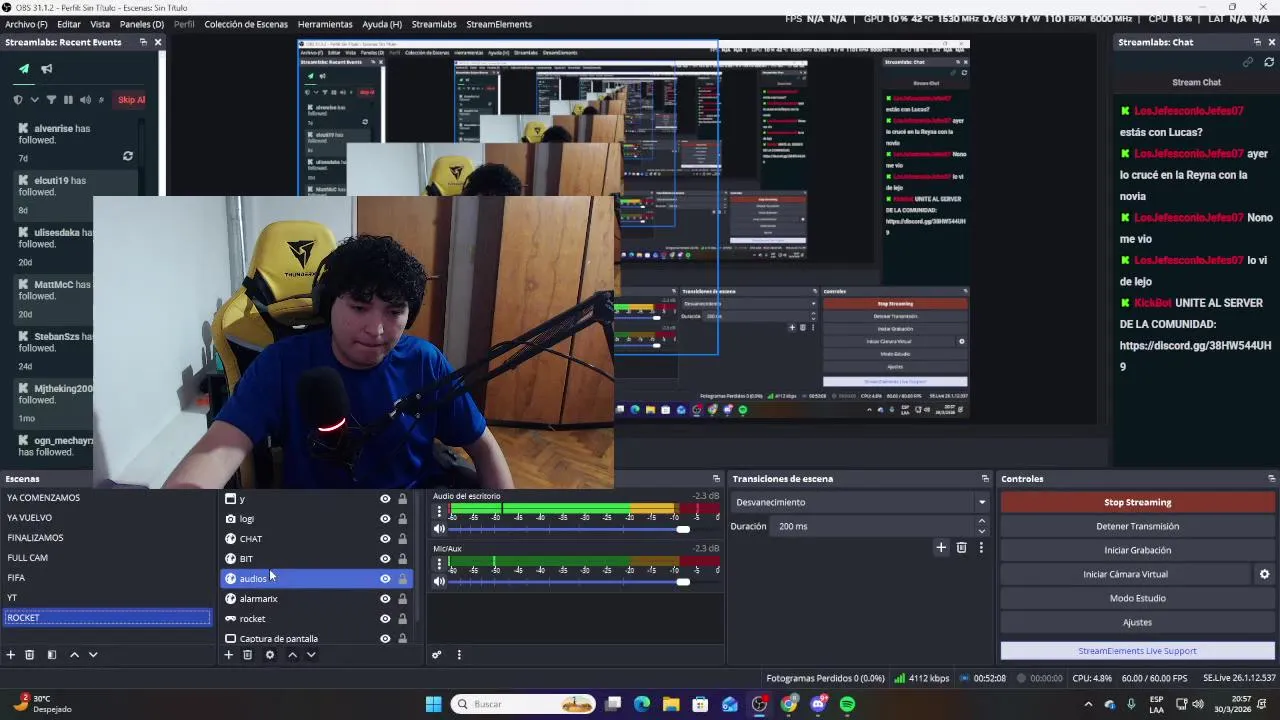Move selected source down
The height and width of the screenshot is (720, 1280).
coord(311,655)
